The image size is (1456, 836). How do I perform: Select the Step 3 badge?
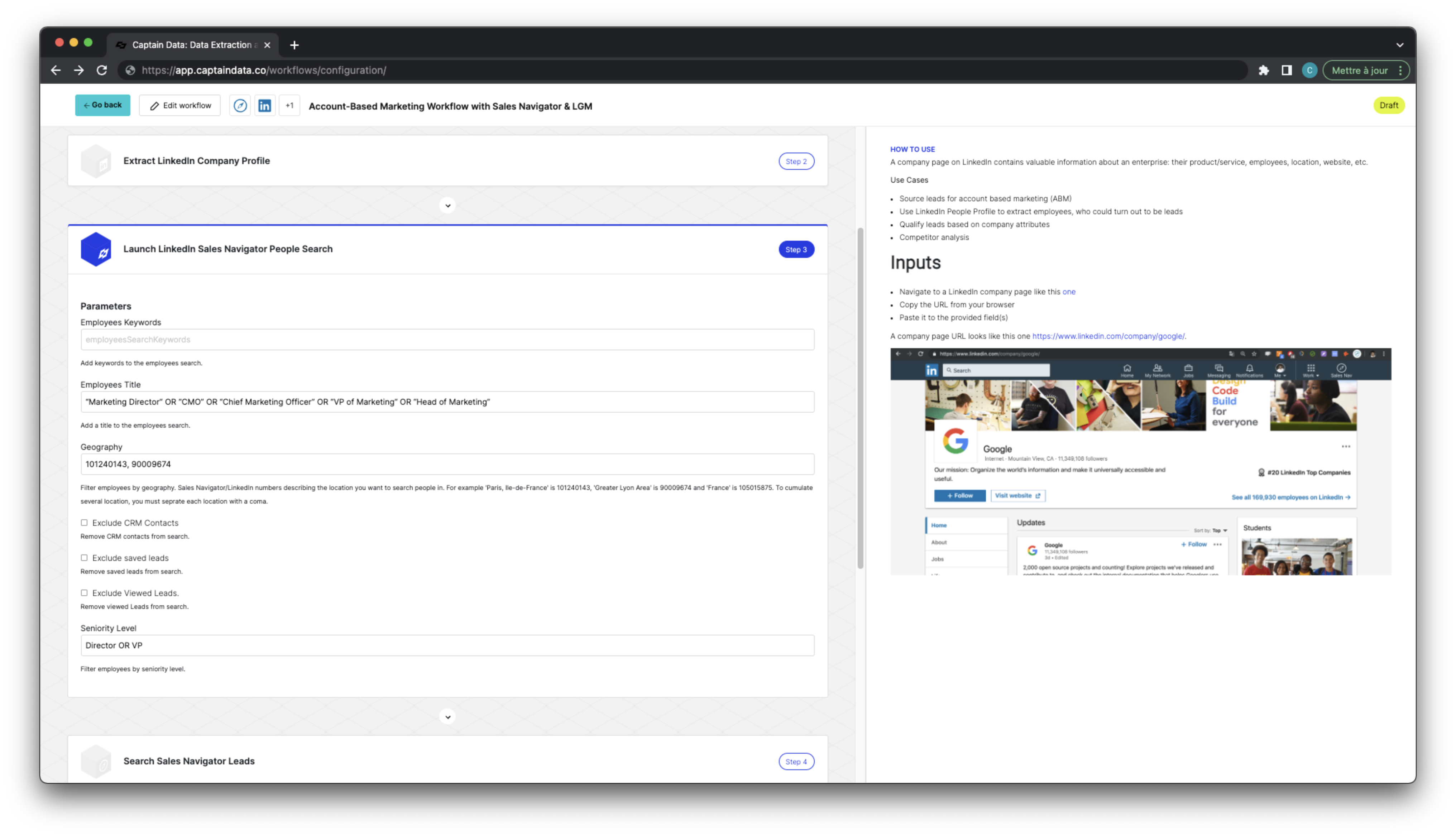click(796, 249)
